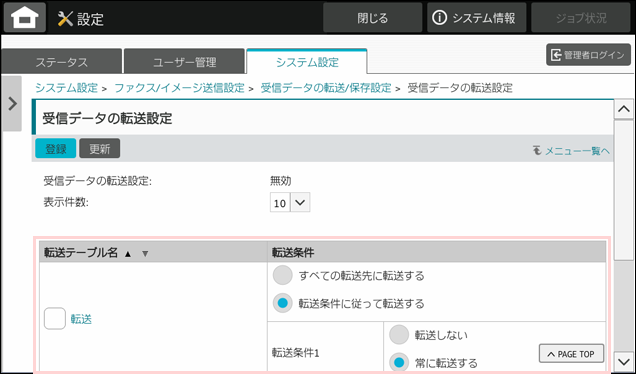Select the システム設定 tab
Image resolution: width=636 pixels, height=374 pixels.
(307, 61)
